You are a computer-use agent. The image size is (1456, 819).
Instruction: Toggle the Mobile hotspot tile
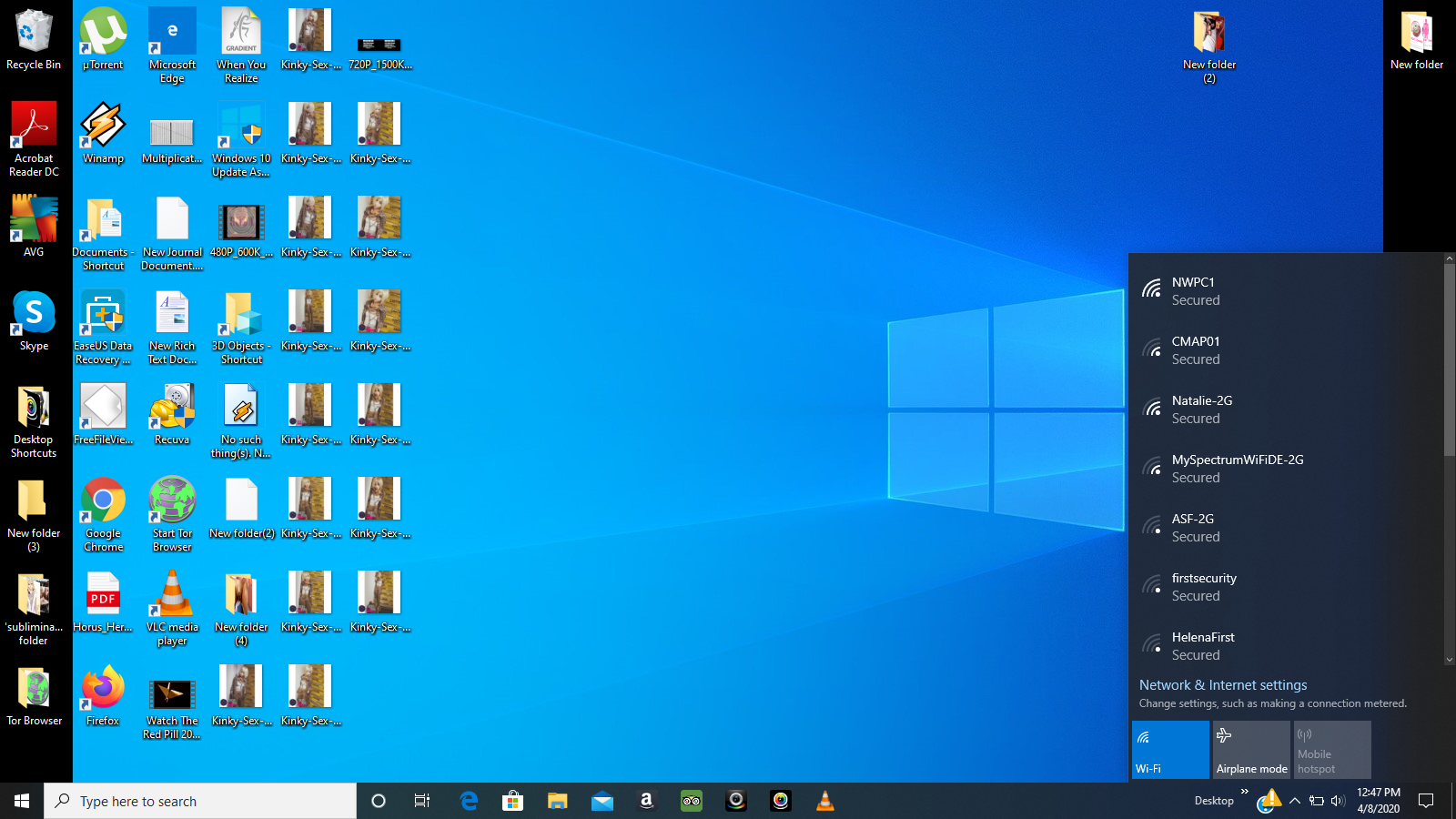1332,750
